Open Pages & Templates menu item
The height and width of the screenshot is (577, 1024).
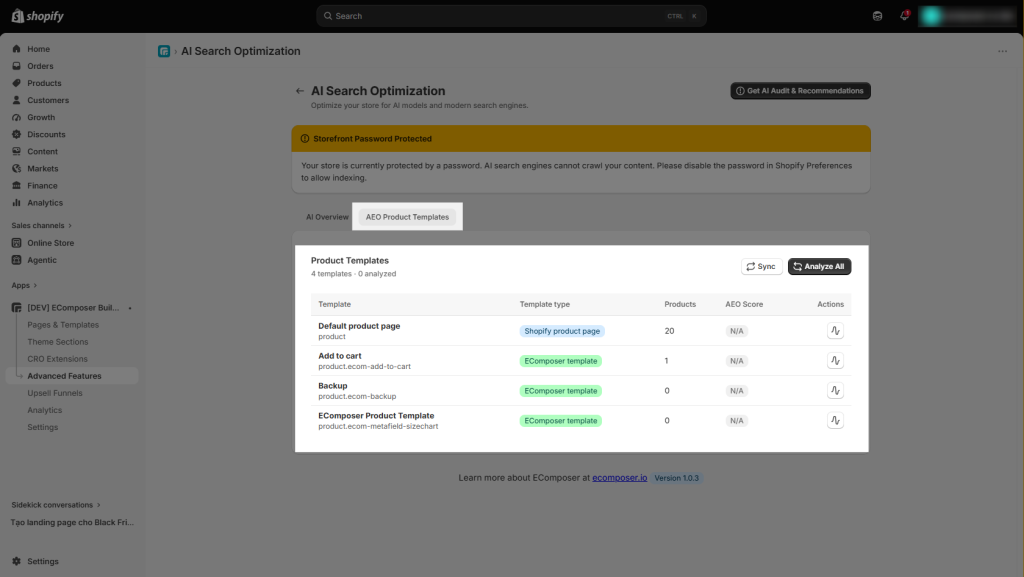[63, 324]
